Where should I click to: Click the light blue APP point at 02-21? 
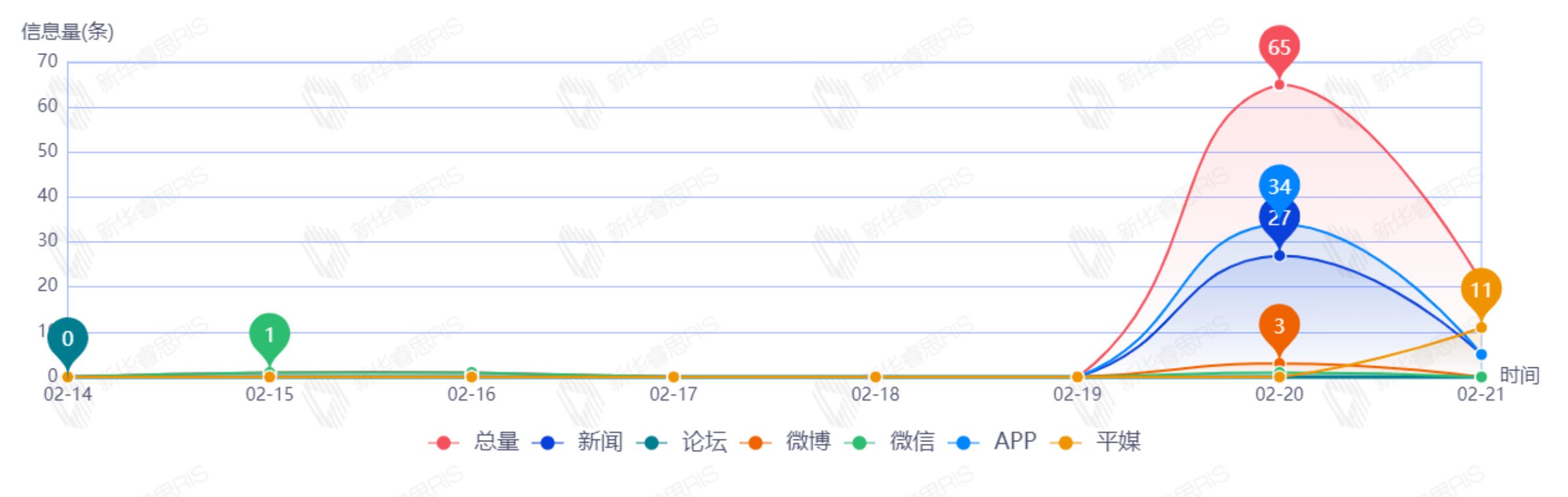pos(1481,354)
